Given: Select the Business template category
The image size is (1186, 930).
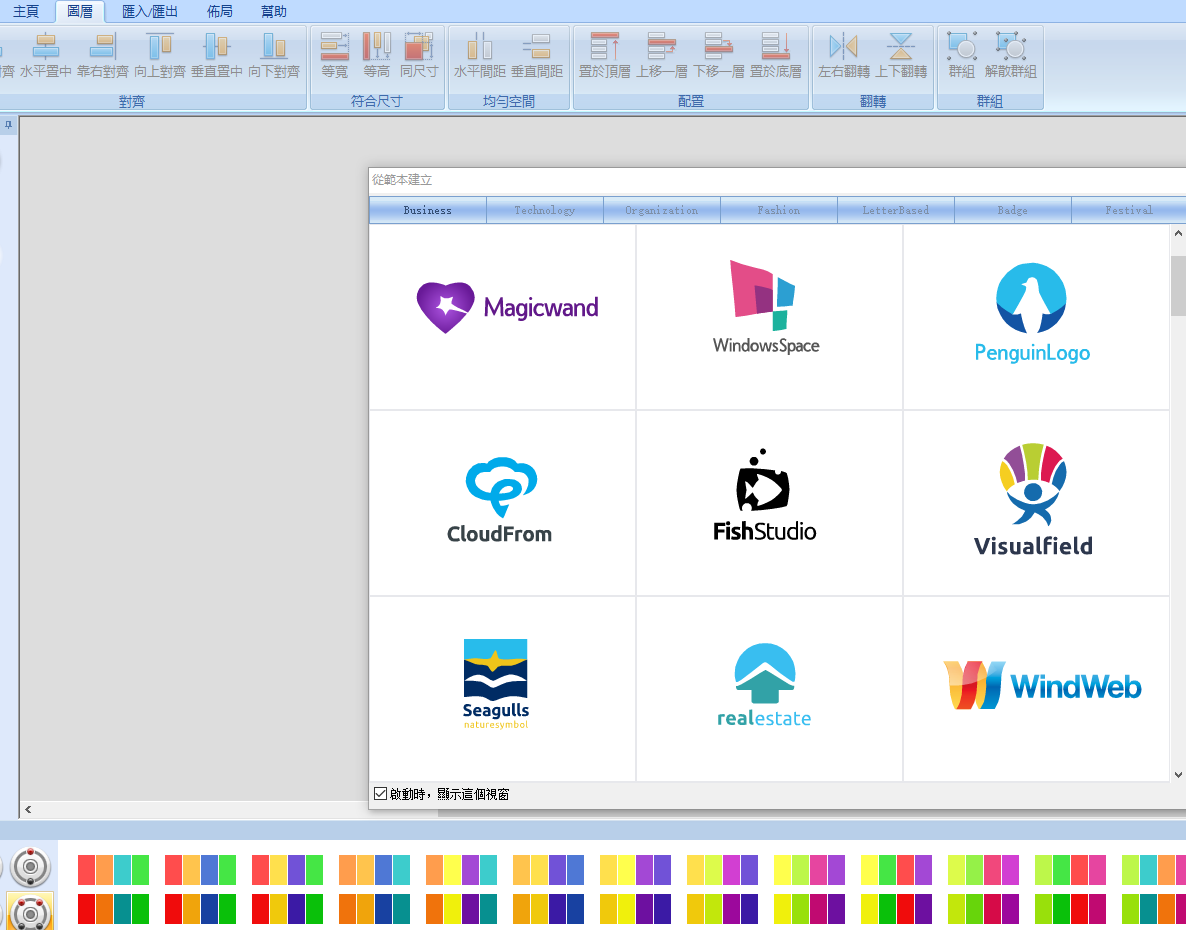Looking at the screenshot, I should 427,210.
